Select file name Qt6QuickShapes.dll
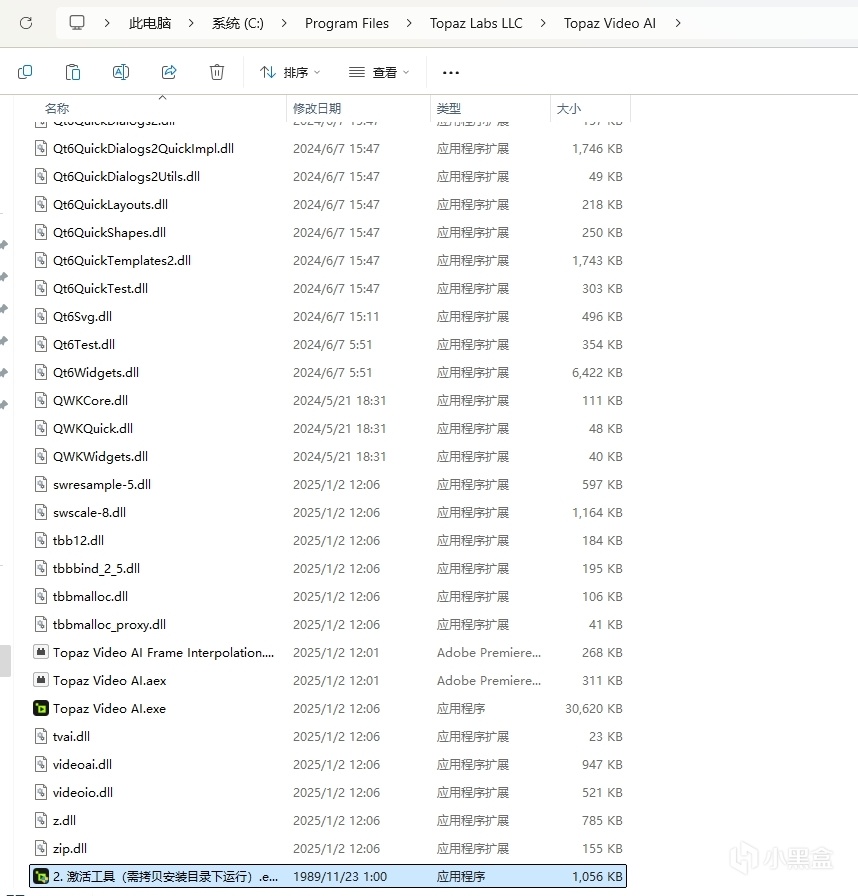Screen dimensions: 858x896 click(110, 233)
